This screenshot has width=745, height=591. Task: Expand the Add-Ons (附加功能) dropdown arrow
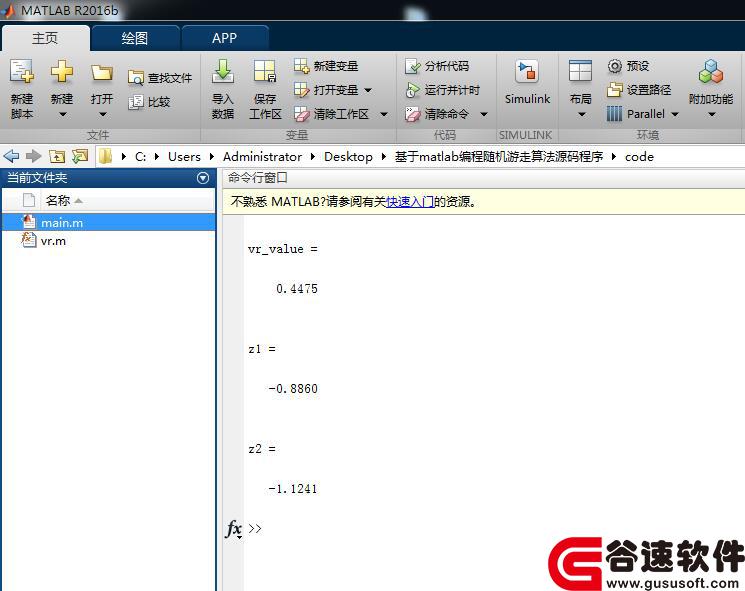coord(711,114)
